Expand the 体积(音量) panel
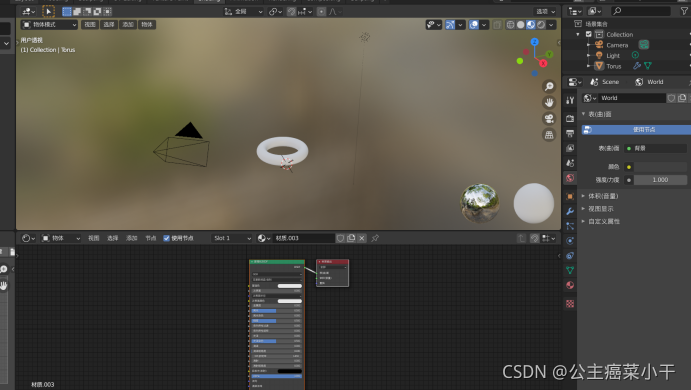This screenshot has width=691, height=390. (x=603, y=196)
